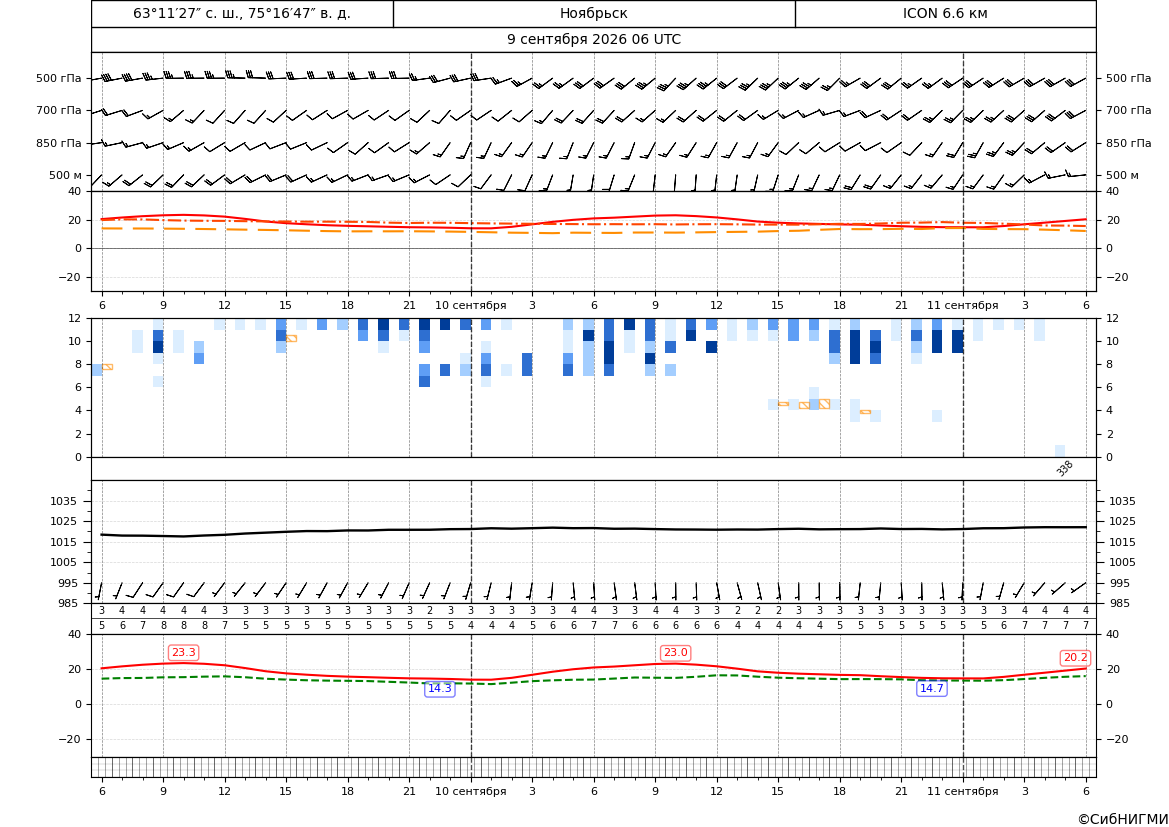1169x827 pixels.
Task: Click the 14.3 minimum temperature label
Action: [x=439, y=688]
